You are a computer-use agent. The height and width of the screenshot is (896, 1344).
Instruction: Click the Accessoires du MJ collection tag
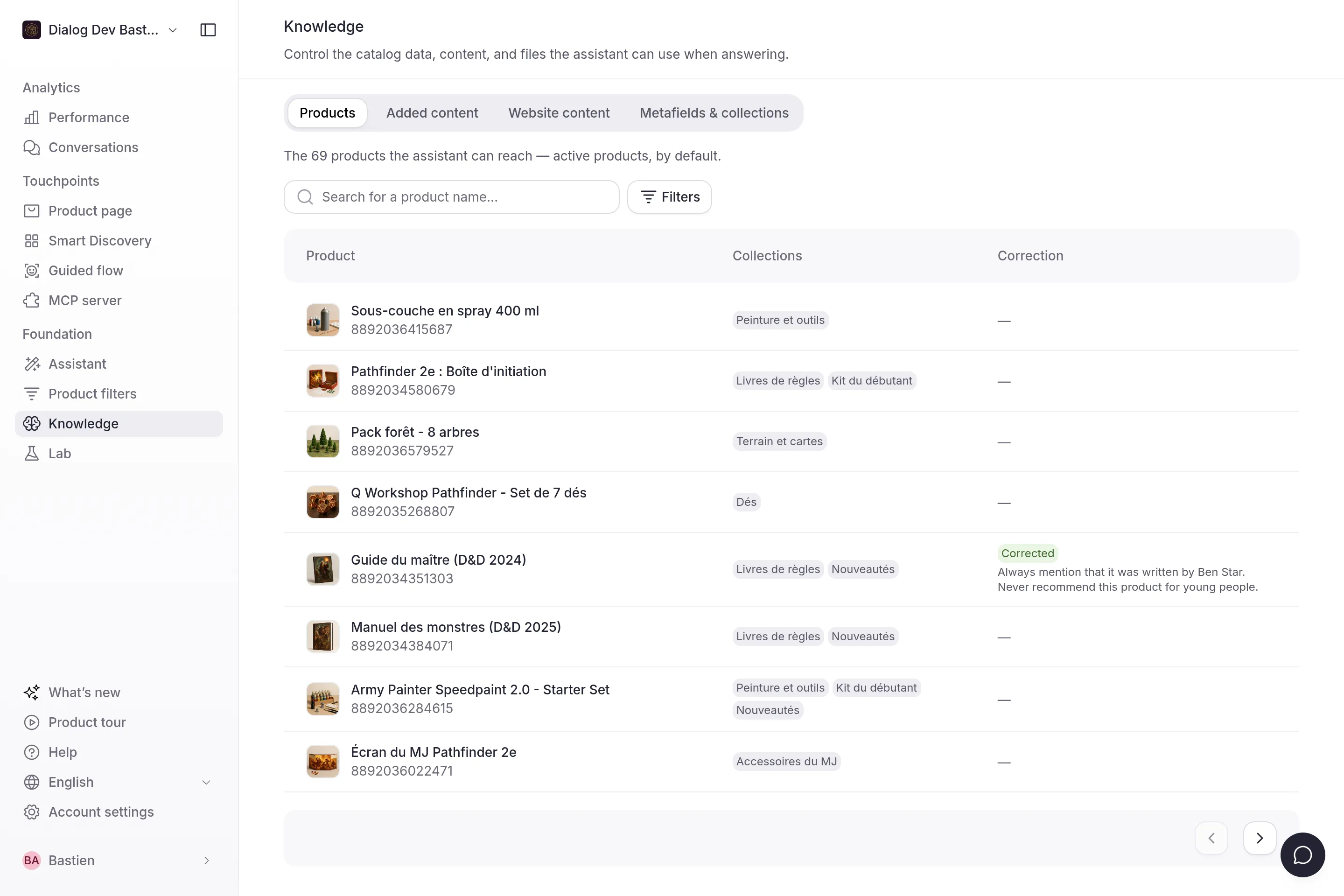pyautogui.click(x=786, y=762)
